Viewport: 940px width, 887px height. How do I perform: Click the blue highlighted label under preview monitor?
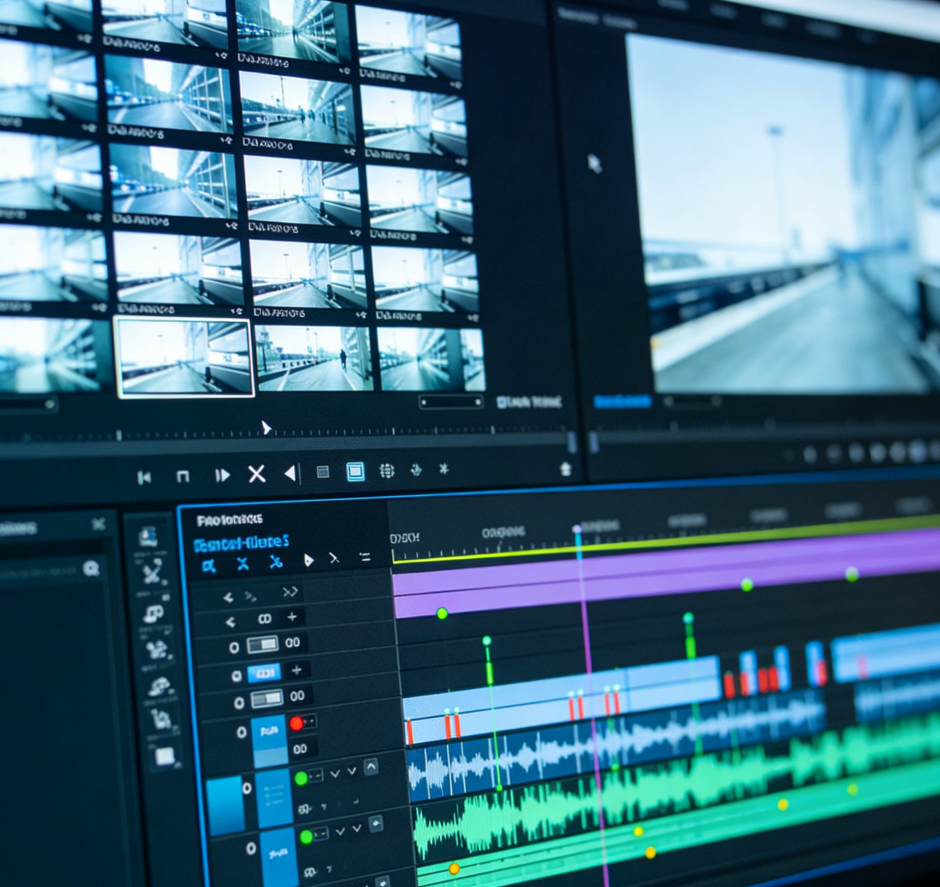pos(622,401)
